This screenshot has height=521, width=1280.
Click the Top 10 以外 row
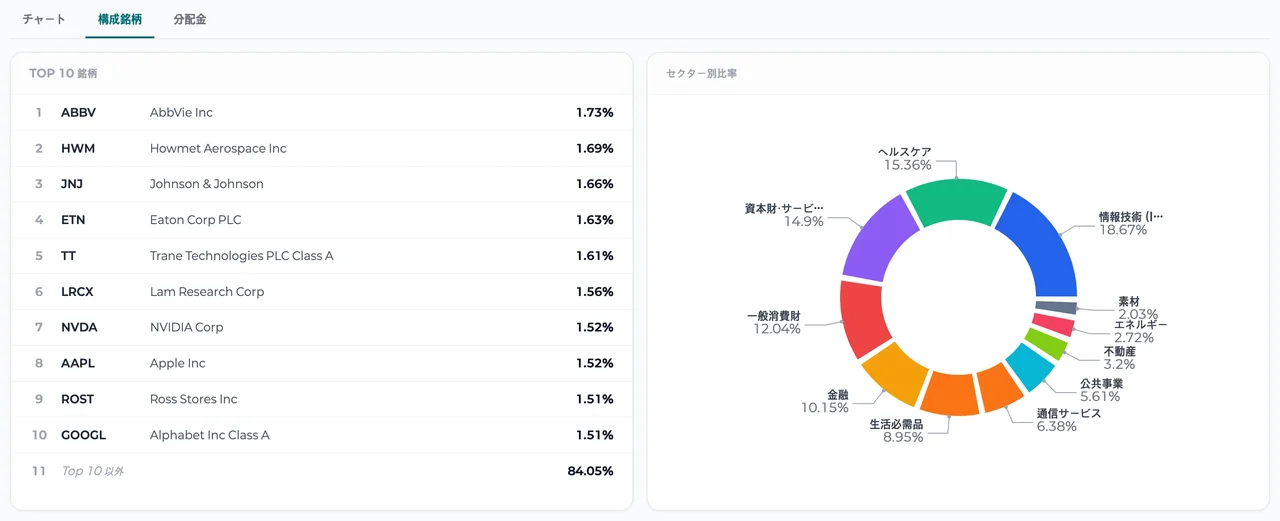pos(322,471)
